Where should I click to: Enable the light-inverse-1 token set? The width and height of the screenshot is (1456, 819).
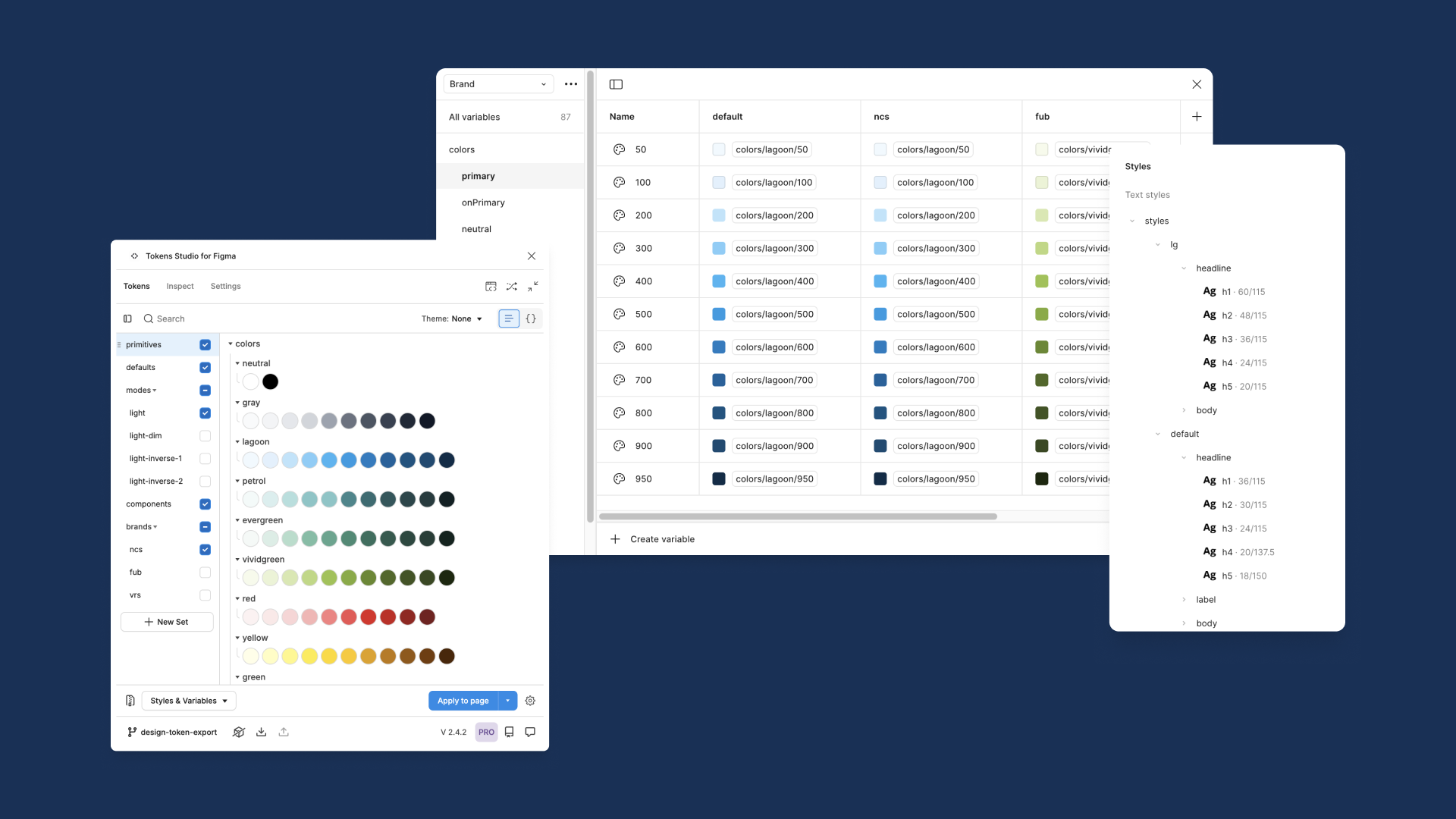click(x=205, y=459)
